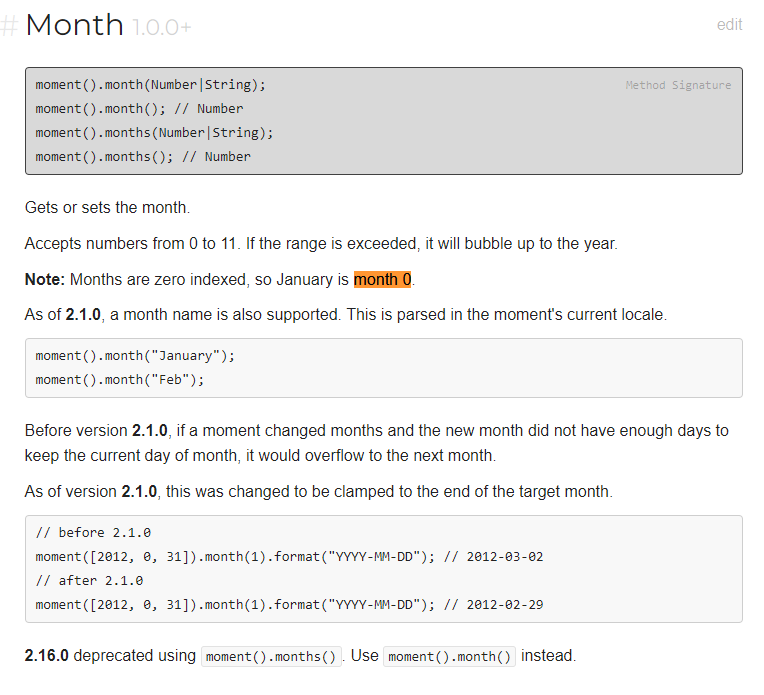Click the inline moment().month() code snippet

(x=449, y=656)
